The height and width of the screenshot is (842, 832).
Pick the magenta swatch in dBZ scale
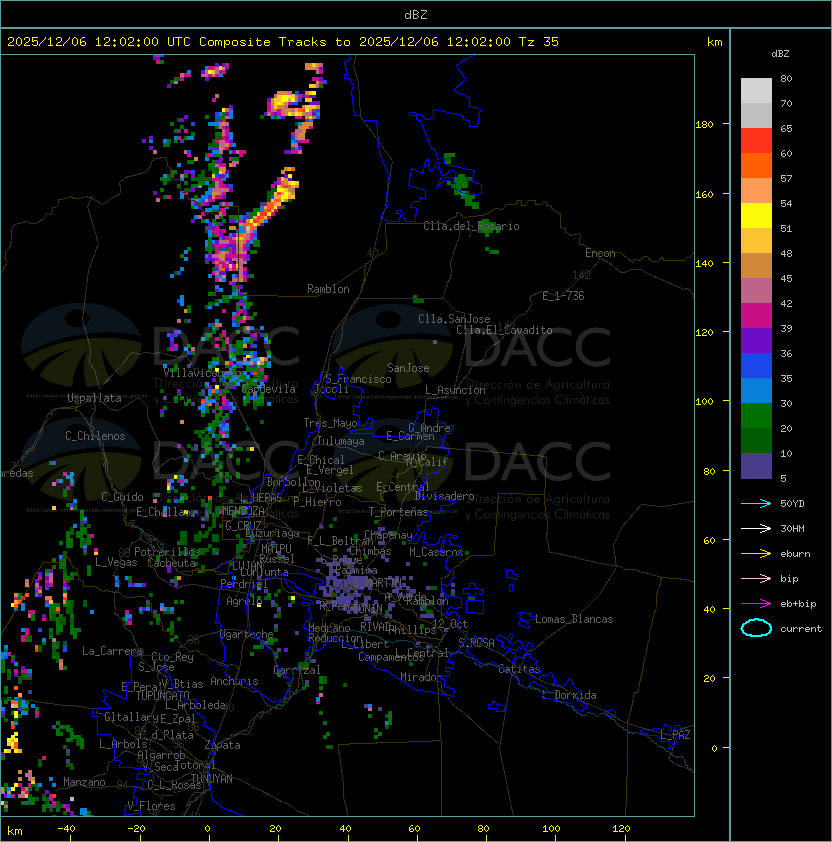click(x=756, y=316)
